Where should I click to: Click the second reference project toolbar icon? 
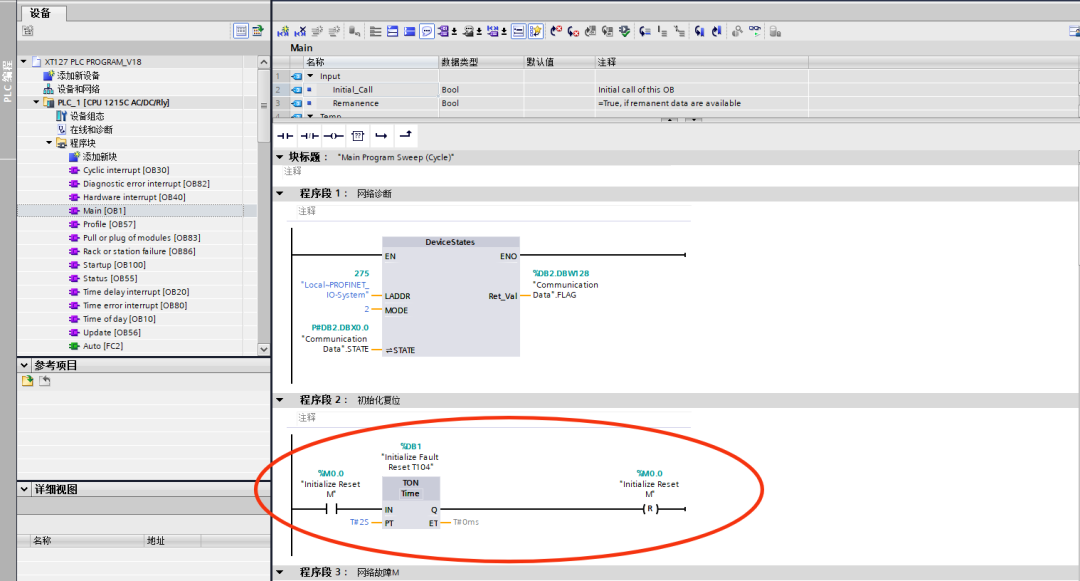45,381
